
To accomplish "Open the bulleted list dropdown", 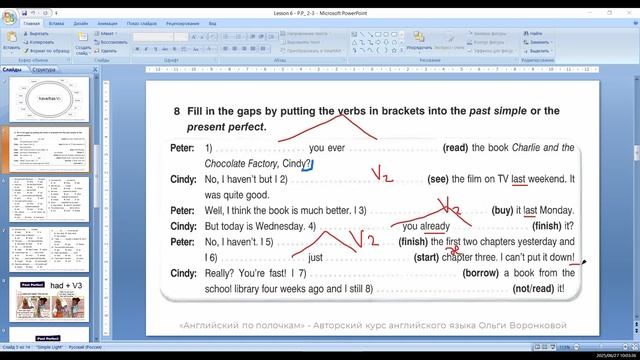I will [x=227, y=37].
